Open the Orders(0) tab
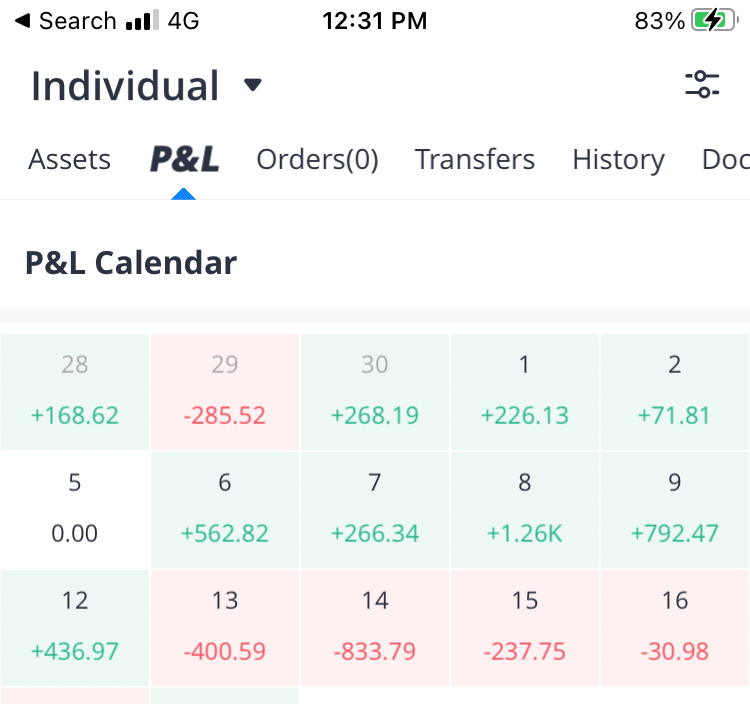The image size is (750, 704). (317, 160)
